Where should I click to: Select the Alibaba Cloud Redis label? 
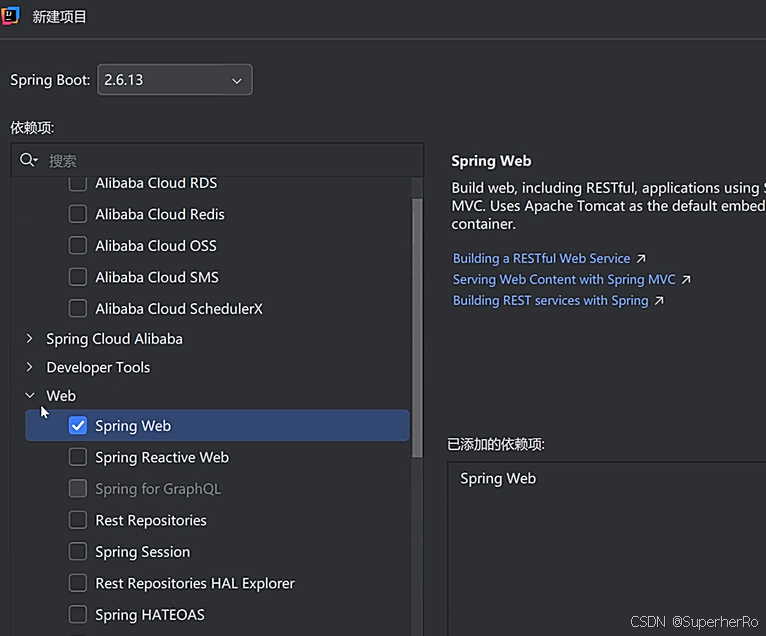pos(160,214)
